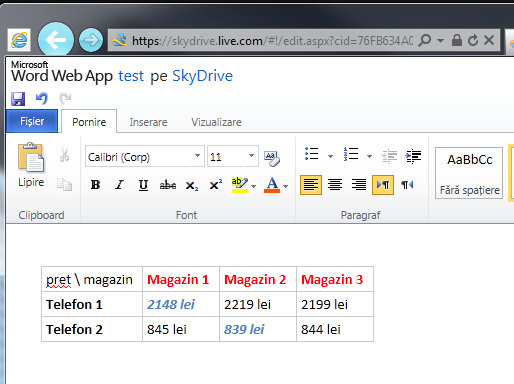Toggle subscript formatting

(192, 185)
